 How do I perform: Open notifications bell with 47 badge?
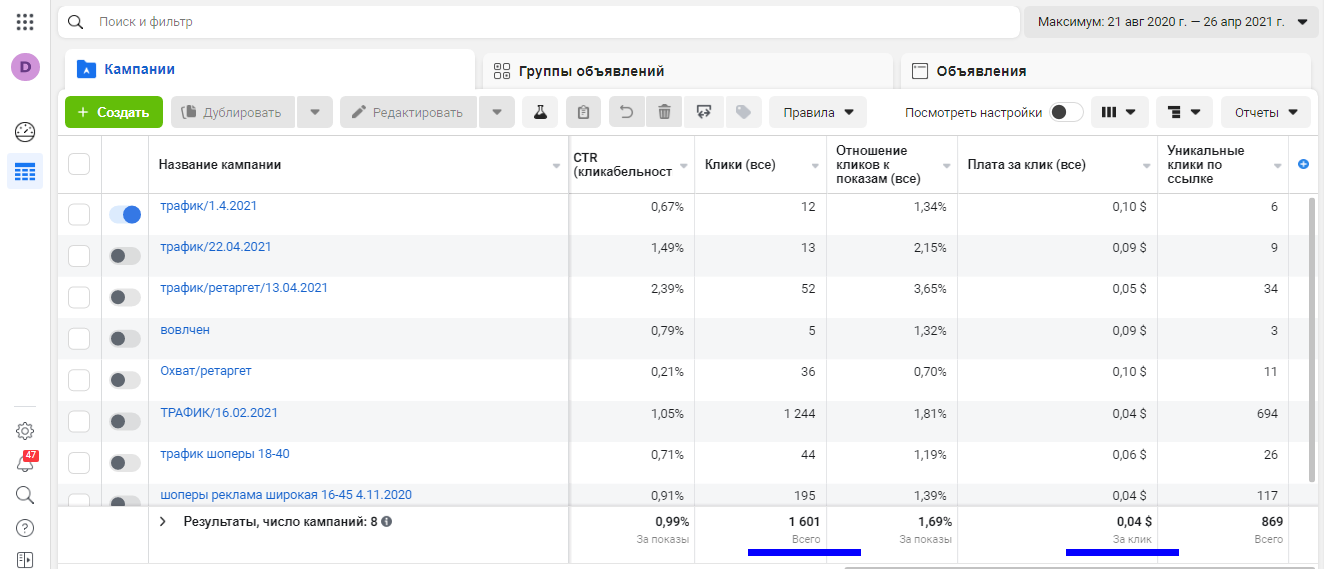tap(25, 463)
